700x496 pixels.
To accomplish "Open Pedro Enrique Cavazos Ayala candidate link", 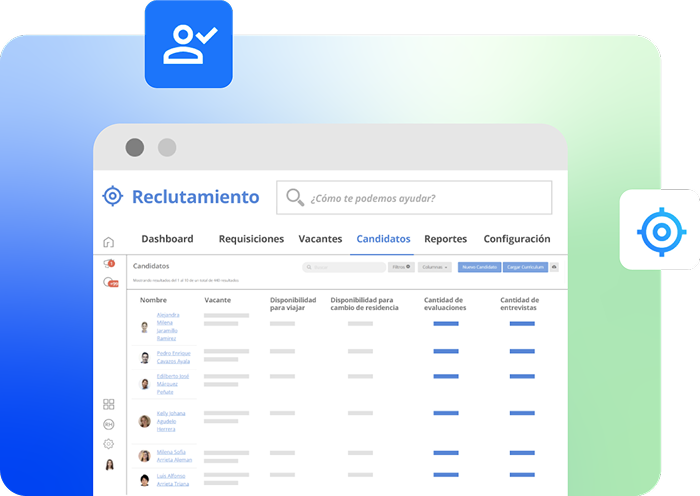I will (174, 357).
